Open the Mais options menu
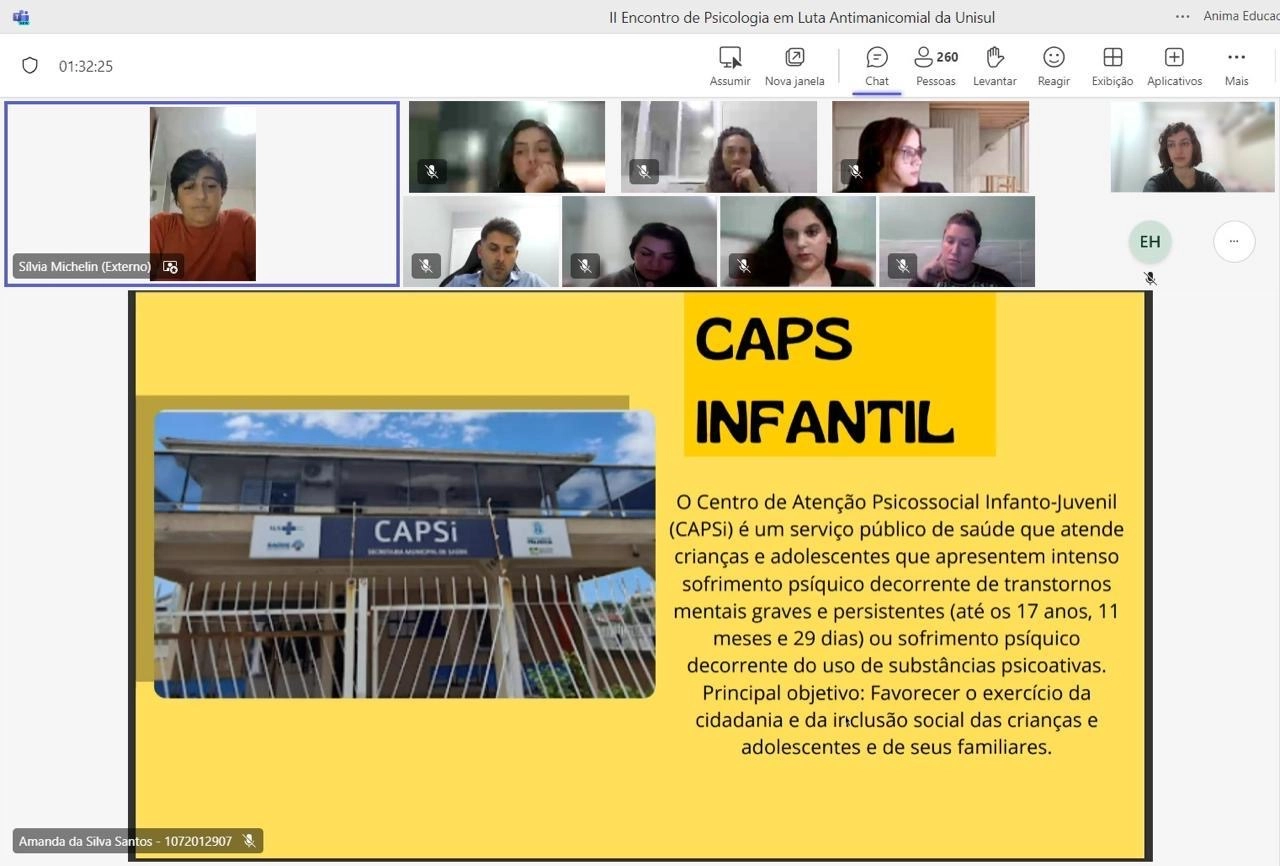The height and width of the screenshot is (866, 1280). click(1237, 66)
